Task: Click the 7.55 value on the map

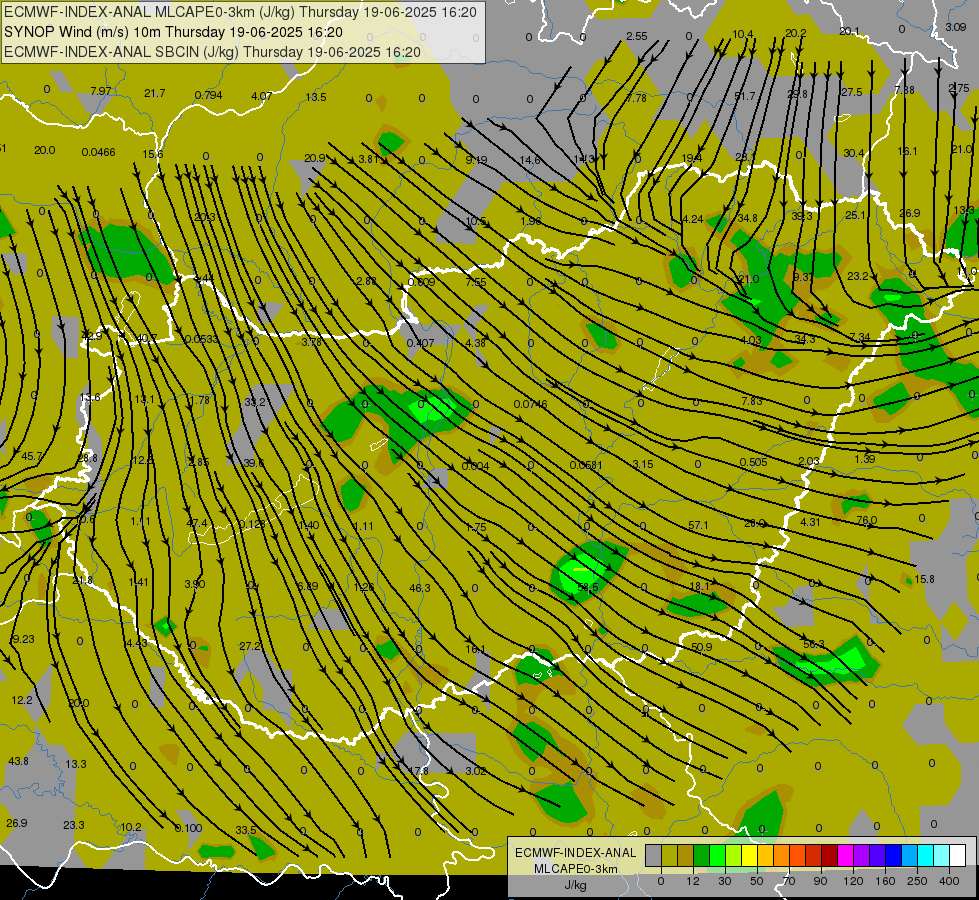Action: click(x=476, y=282)
